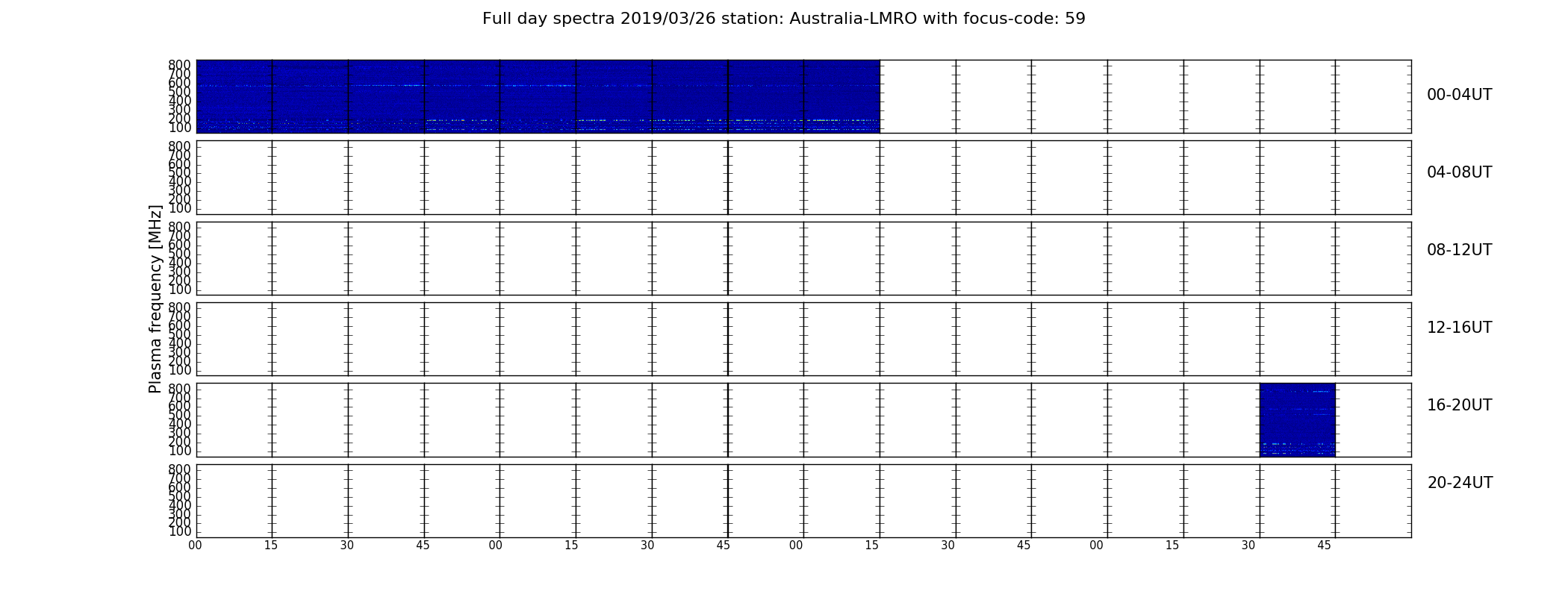Click the leftmost 15 time-axis tick label

pyautogui.click(x=271, y=546)
